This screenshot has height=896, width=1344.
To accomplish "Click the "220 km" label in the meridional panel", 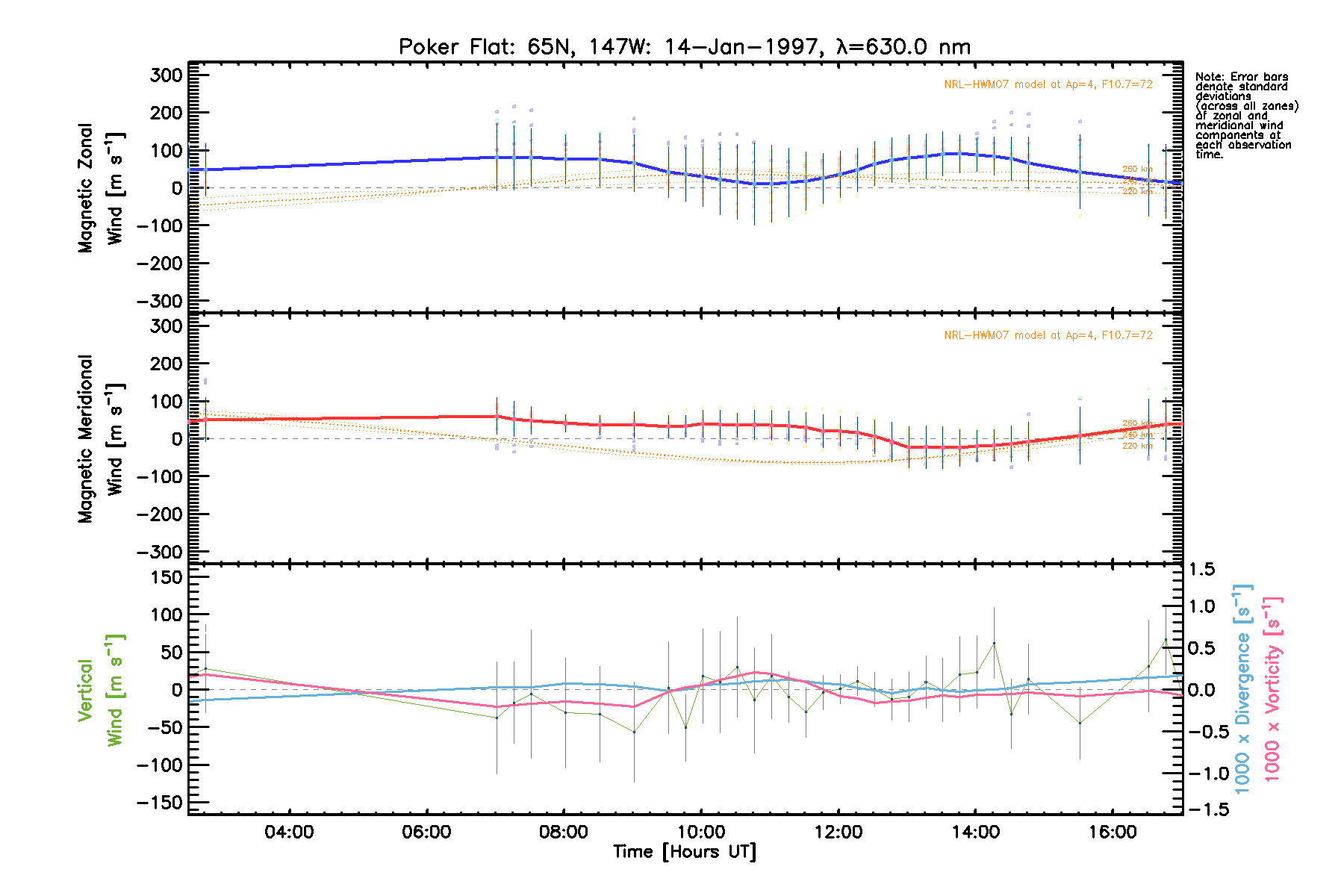I will [1137, 446].
